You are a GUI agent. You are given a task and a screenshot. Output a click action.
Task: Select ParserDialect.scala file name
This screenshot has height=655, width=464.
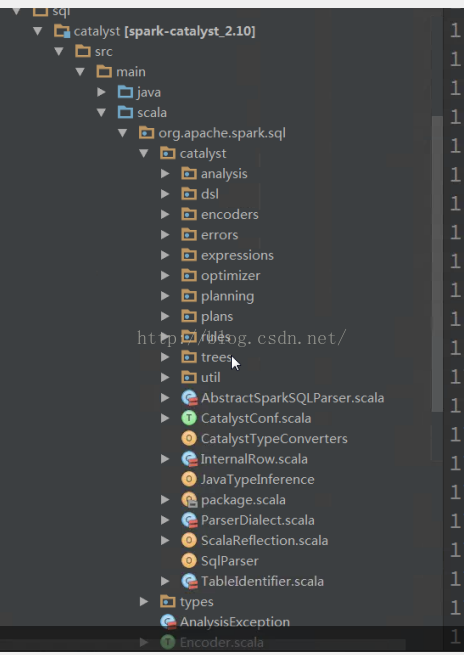click(x=258, y=520)
